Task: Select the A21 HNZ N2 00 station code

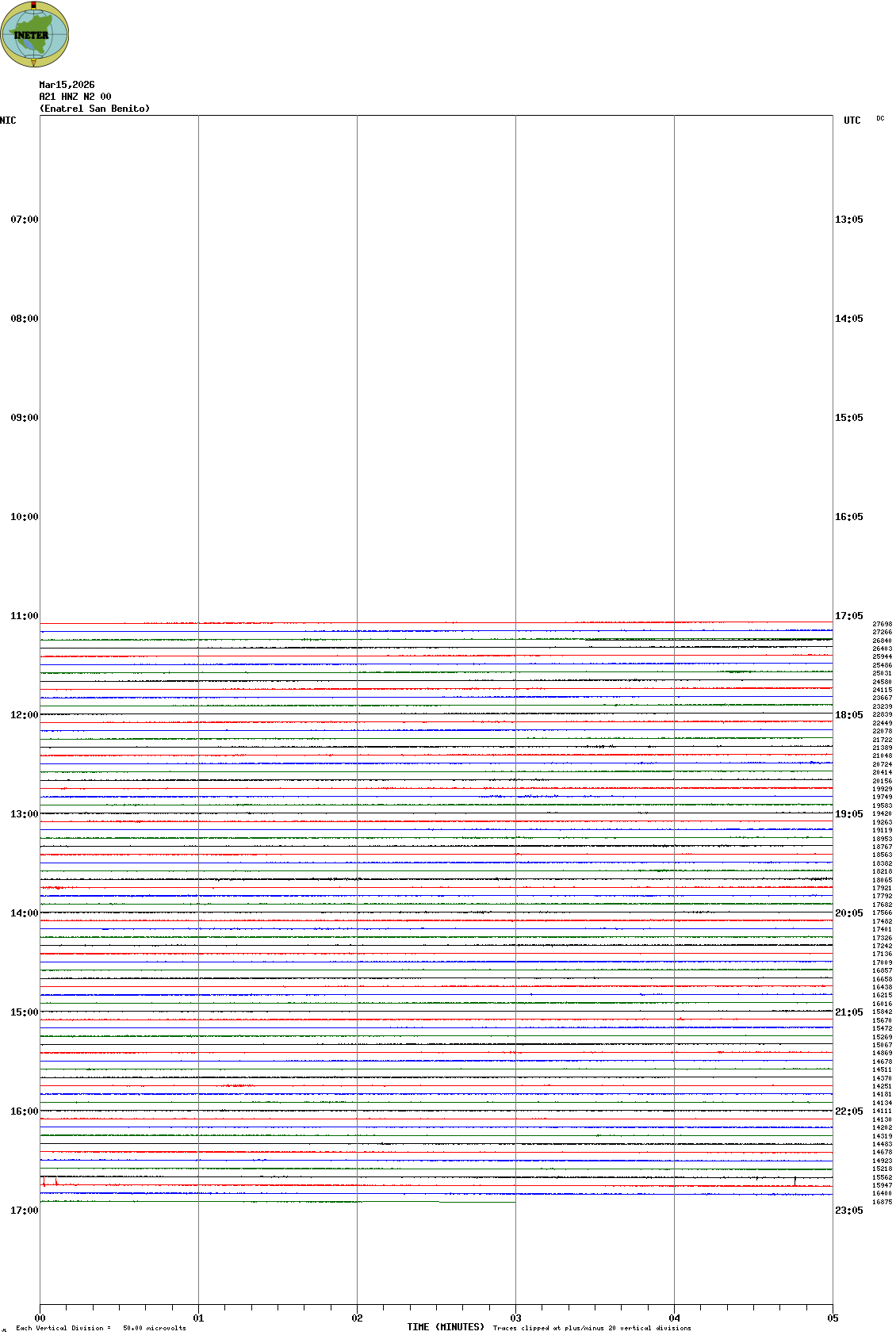Action: [x=75, y=97]
